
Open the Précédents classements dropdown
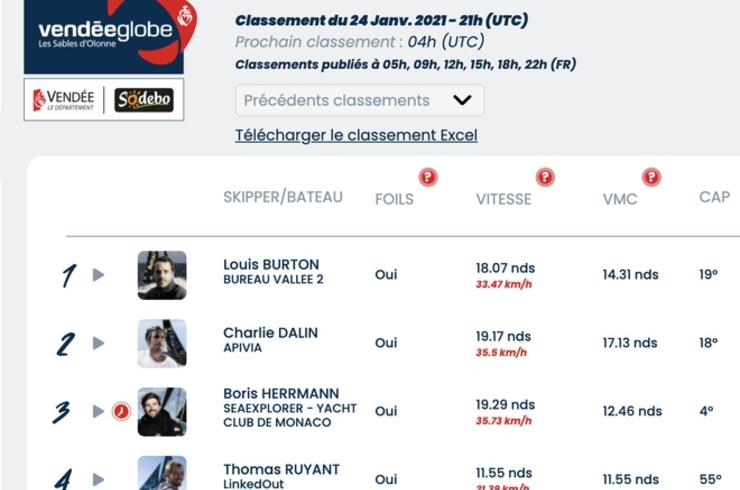359,100
